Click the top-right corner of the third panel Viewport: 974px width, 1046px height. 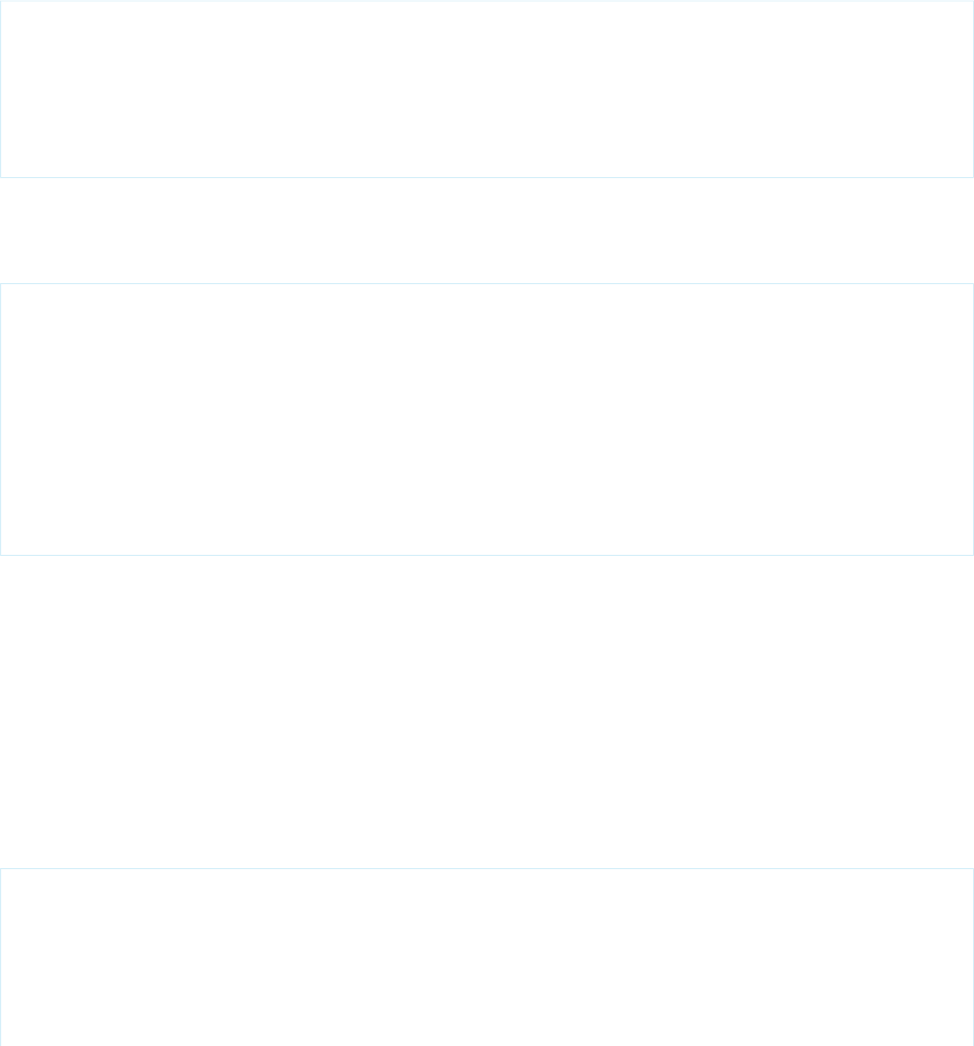click(973, 869)
